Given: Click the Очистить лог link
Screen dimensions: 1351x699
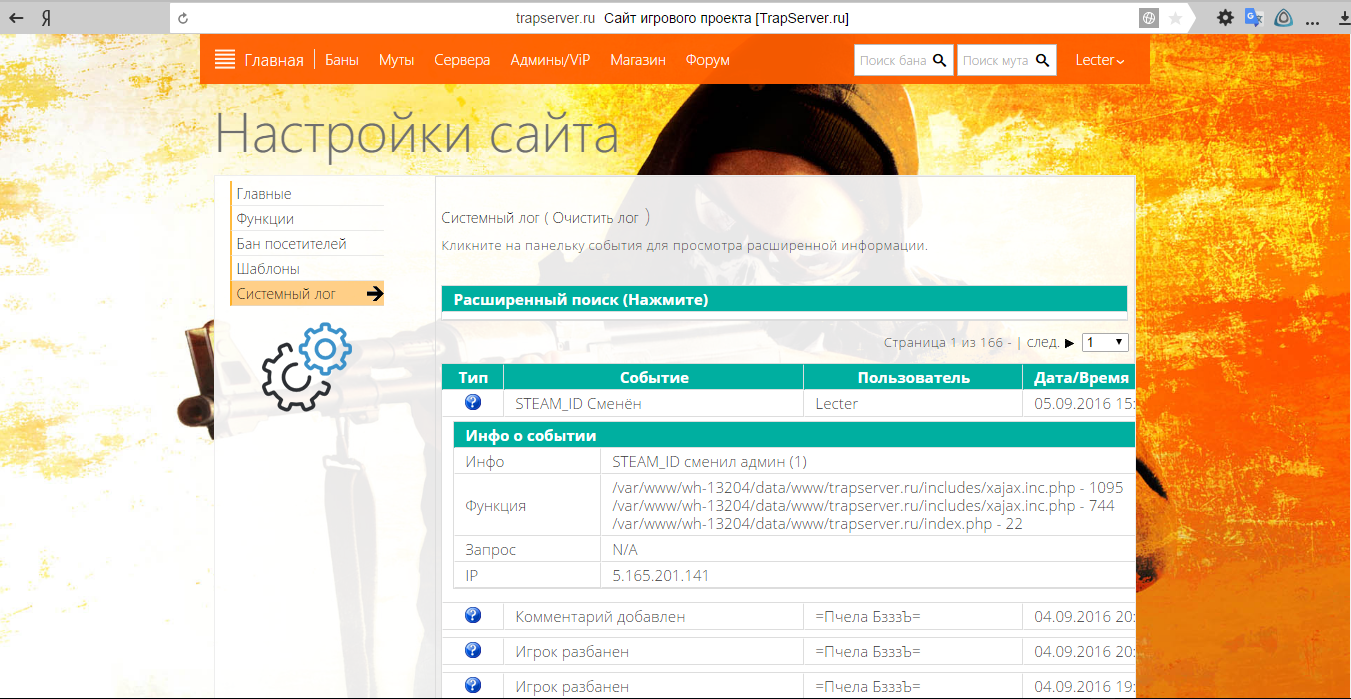Looking at the screenshot, I should point(595,217).
